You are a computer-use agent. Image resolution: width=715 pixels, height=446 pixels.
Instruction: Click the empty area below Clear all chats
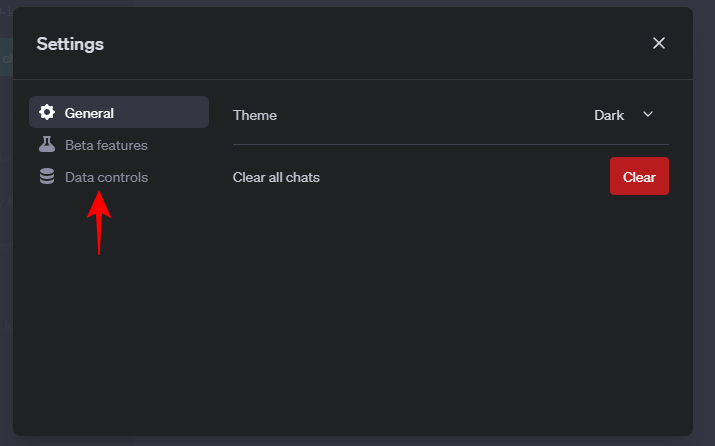click(450, 300)
